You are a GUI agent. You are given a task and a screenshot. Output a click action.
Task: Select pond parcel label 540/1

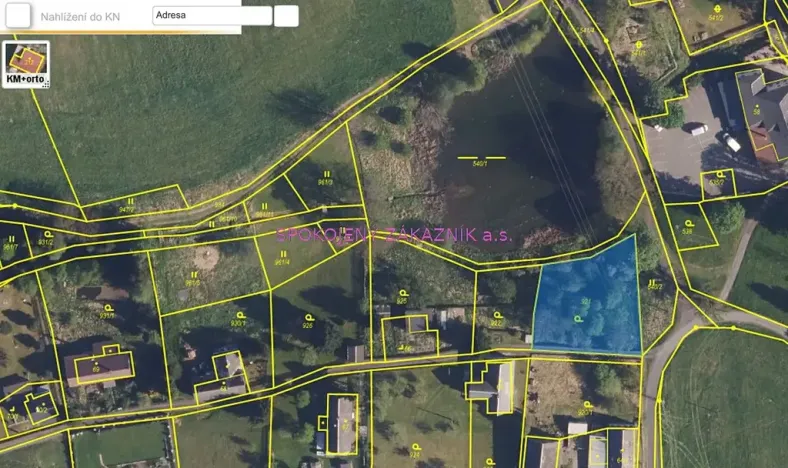coord(480,163)
